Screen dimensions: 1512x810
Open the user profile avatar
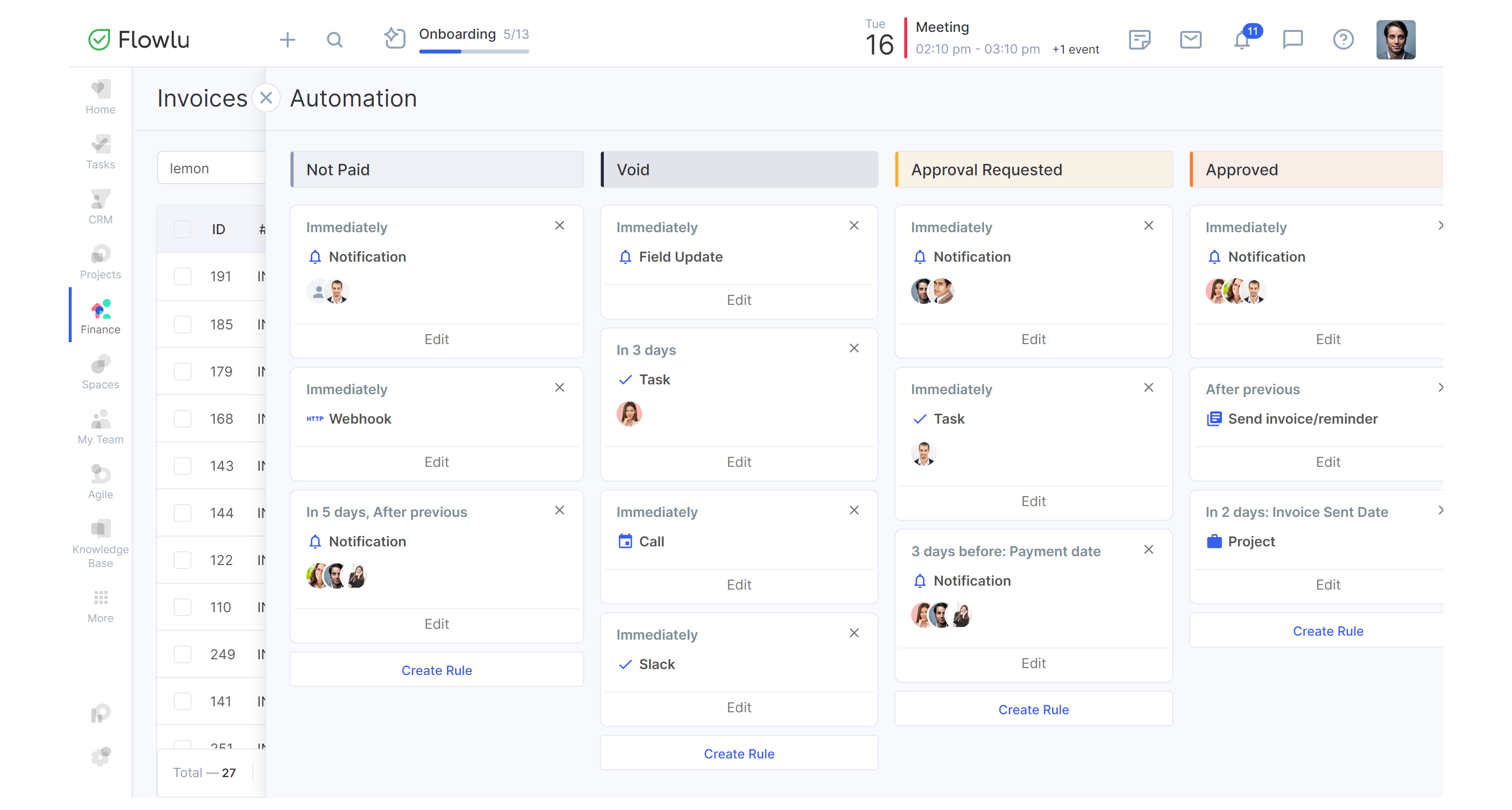(1396, 40)
